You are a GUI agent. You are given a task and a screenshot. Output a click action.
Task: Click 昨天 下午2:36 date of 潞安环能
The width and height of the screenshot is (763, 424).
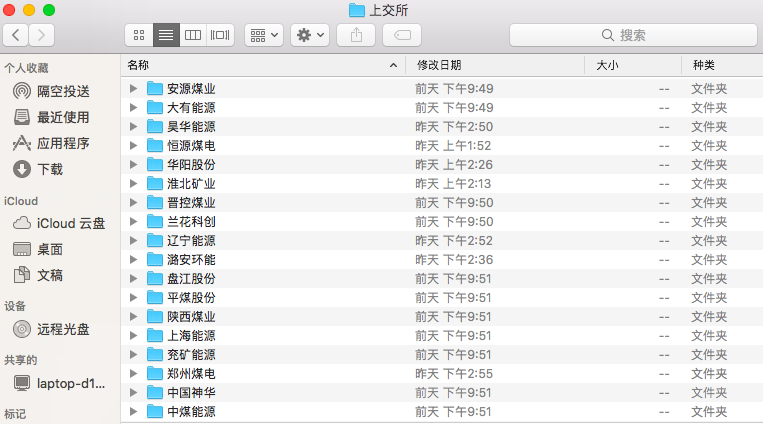tap(454, 259)
